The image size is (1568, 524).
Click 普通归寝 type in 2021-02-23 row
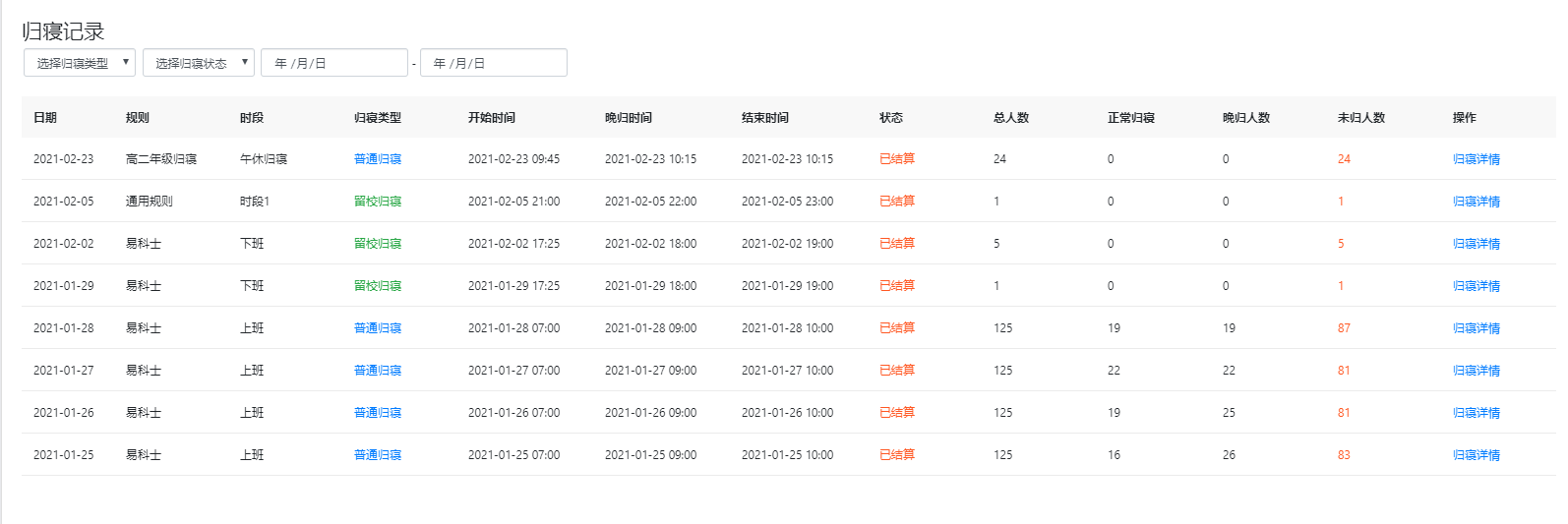pyautogui.click(x=378, y=159)
